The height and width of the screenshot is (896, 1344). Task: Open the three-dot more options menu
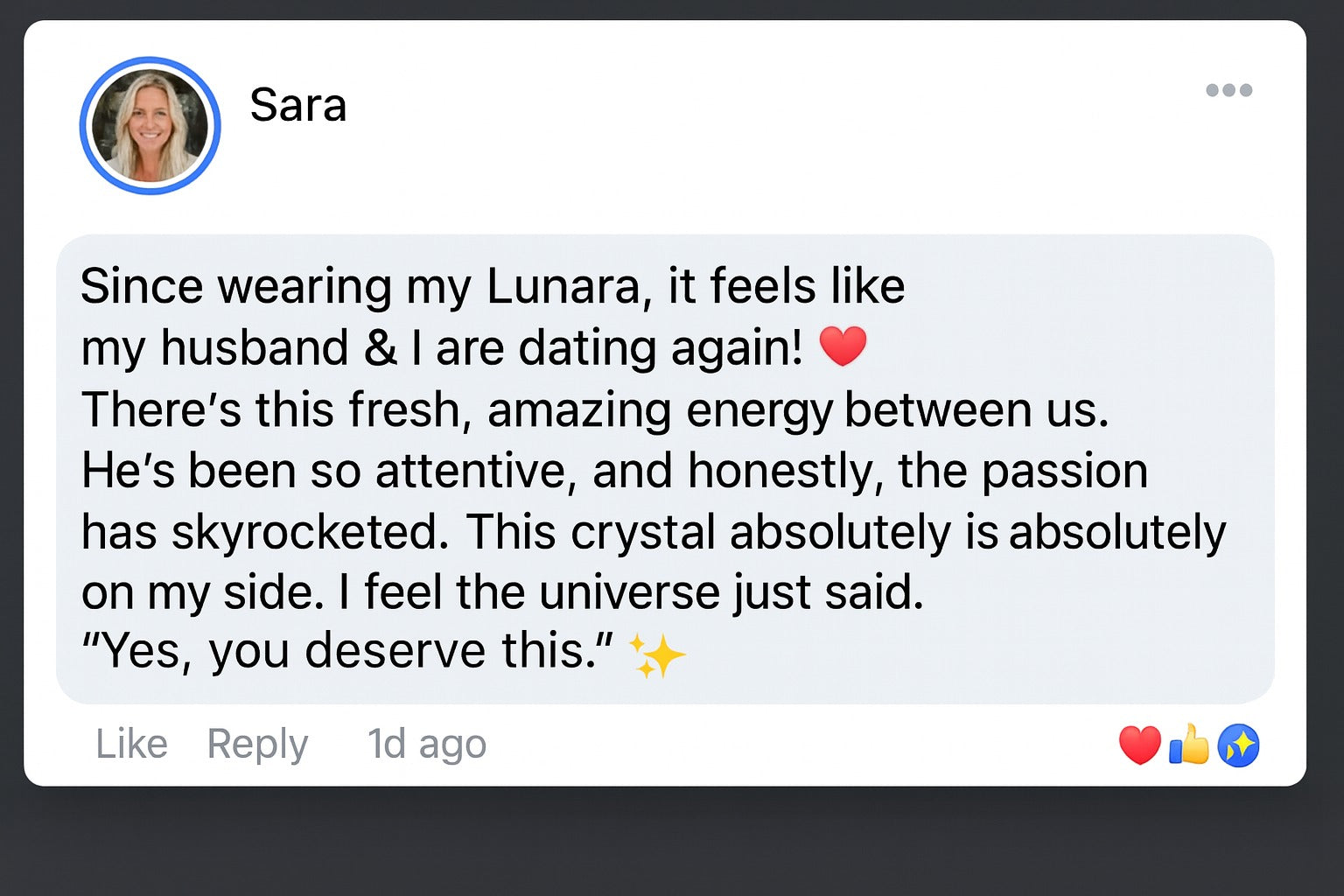pos(1228,90)
